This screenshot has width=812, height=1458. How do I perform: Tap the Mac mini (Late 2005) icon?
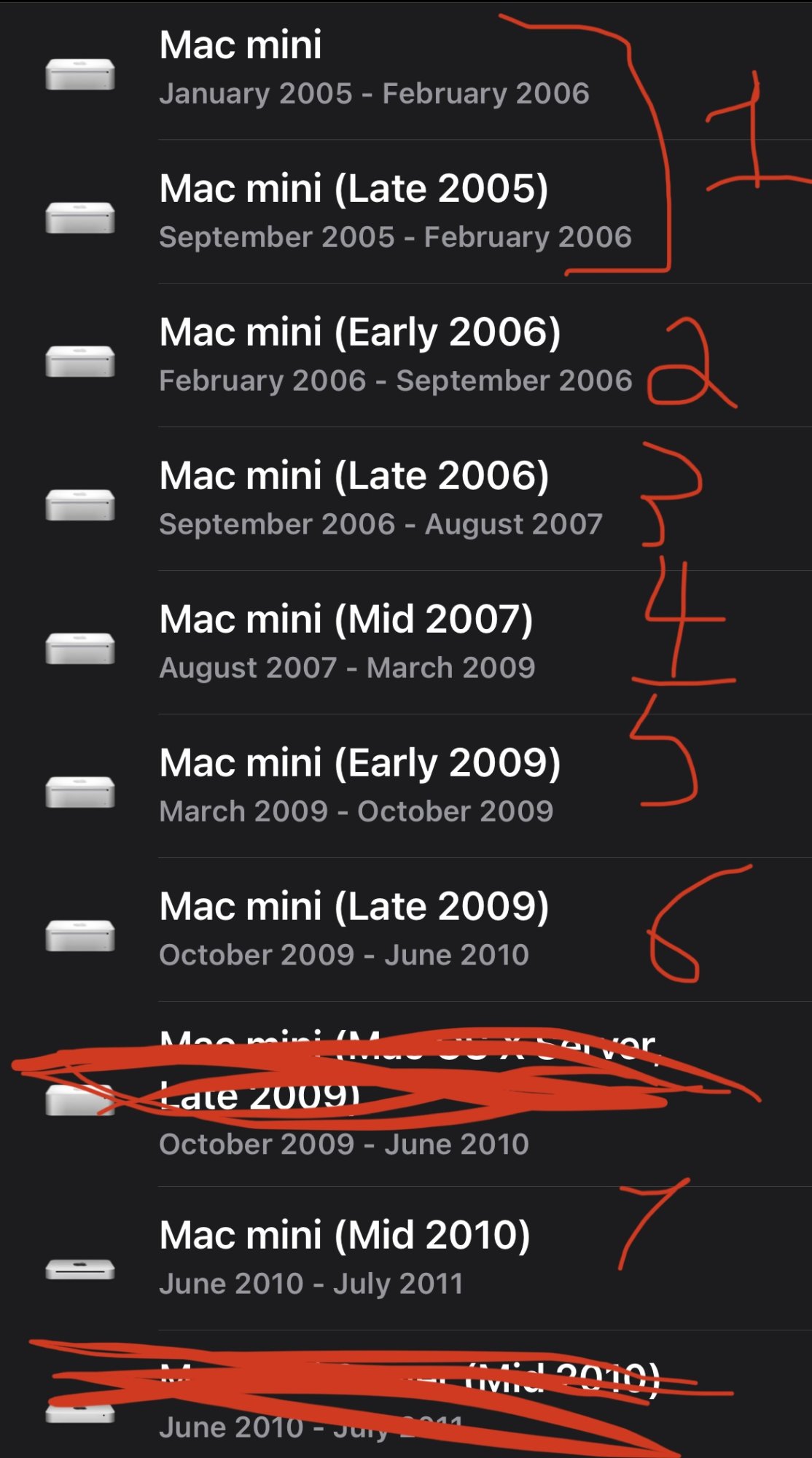click(x=80, y=218)
